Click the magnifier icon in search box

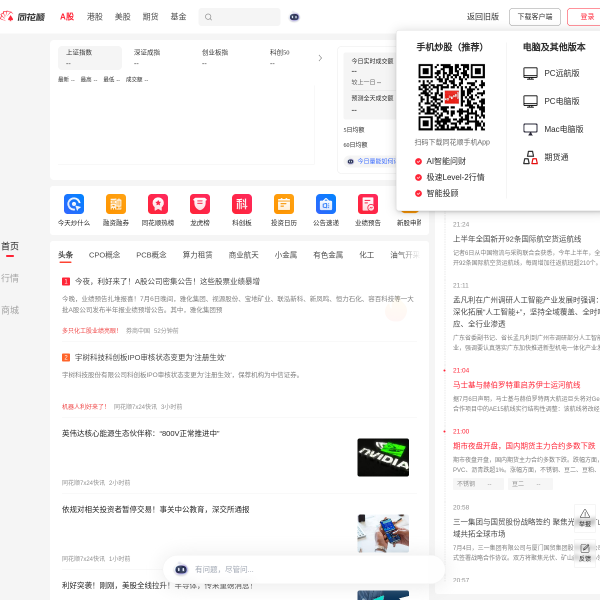pyautogui.click(x=208, y=17)
